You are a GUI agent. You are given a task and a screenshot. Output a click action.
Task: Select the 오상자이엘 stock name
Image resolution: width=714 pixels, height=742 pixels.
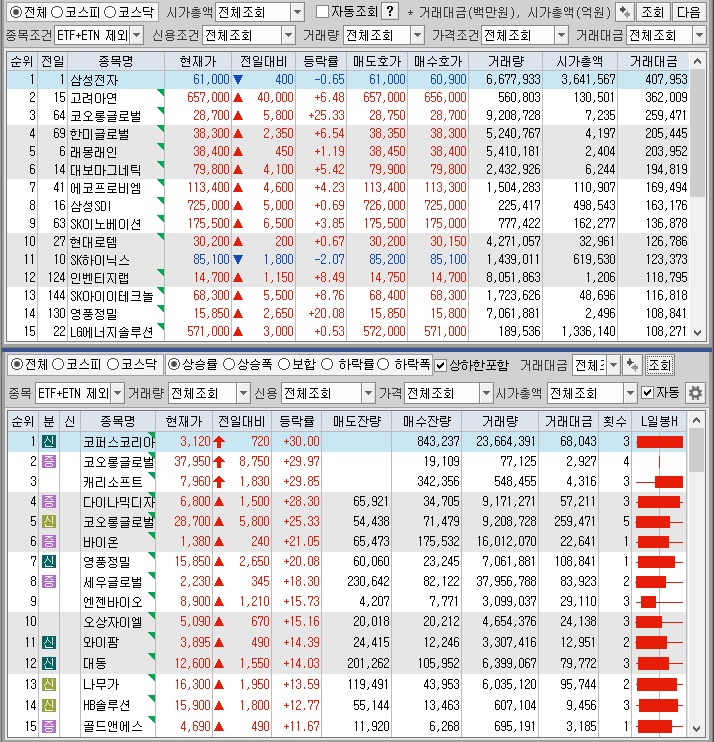pyautogui.click(x=113, y=622)
